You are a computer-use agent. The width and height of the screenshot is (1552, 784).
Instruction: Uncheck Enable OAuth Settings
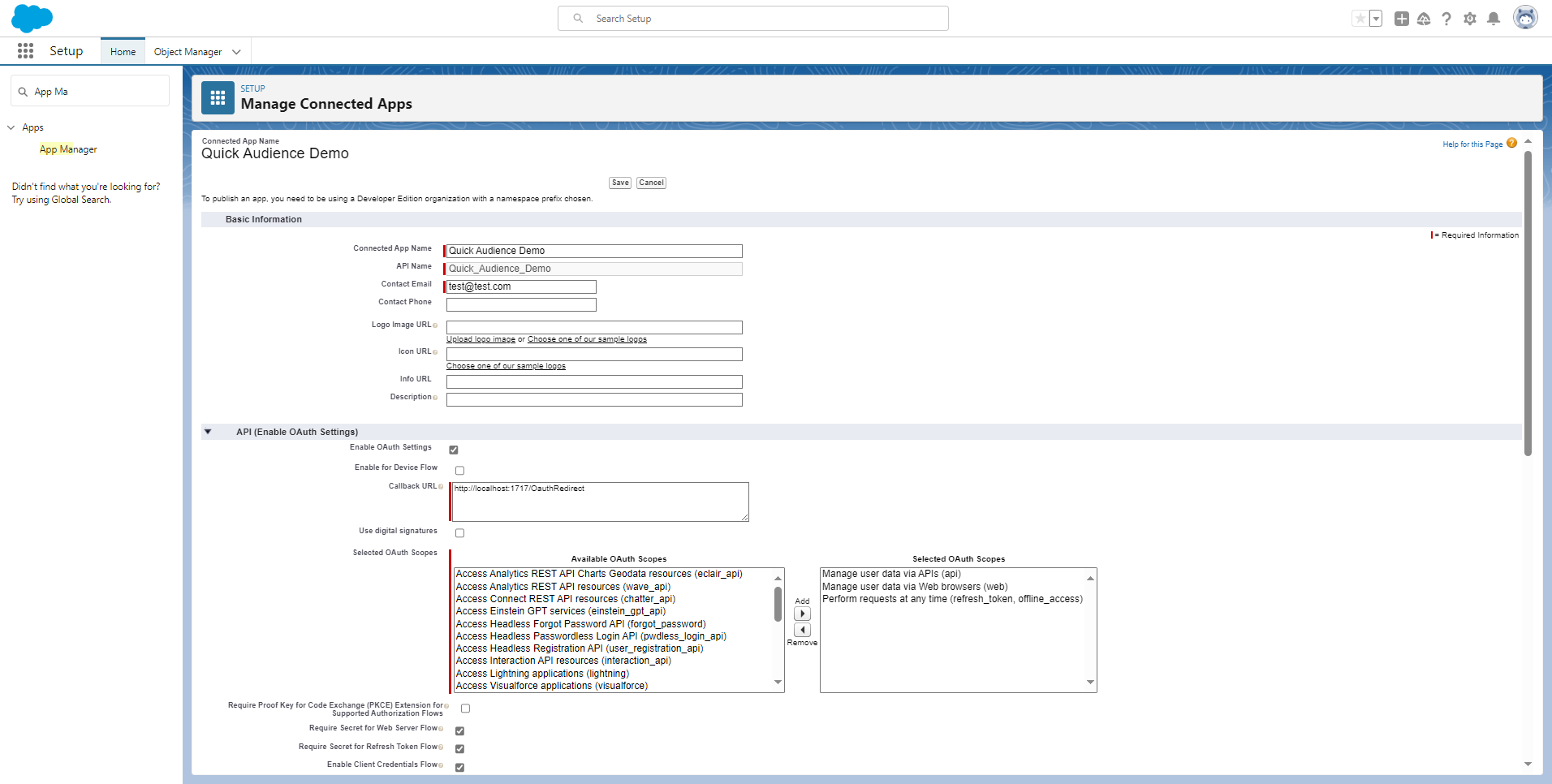[454, 450]
